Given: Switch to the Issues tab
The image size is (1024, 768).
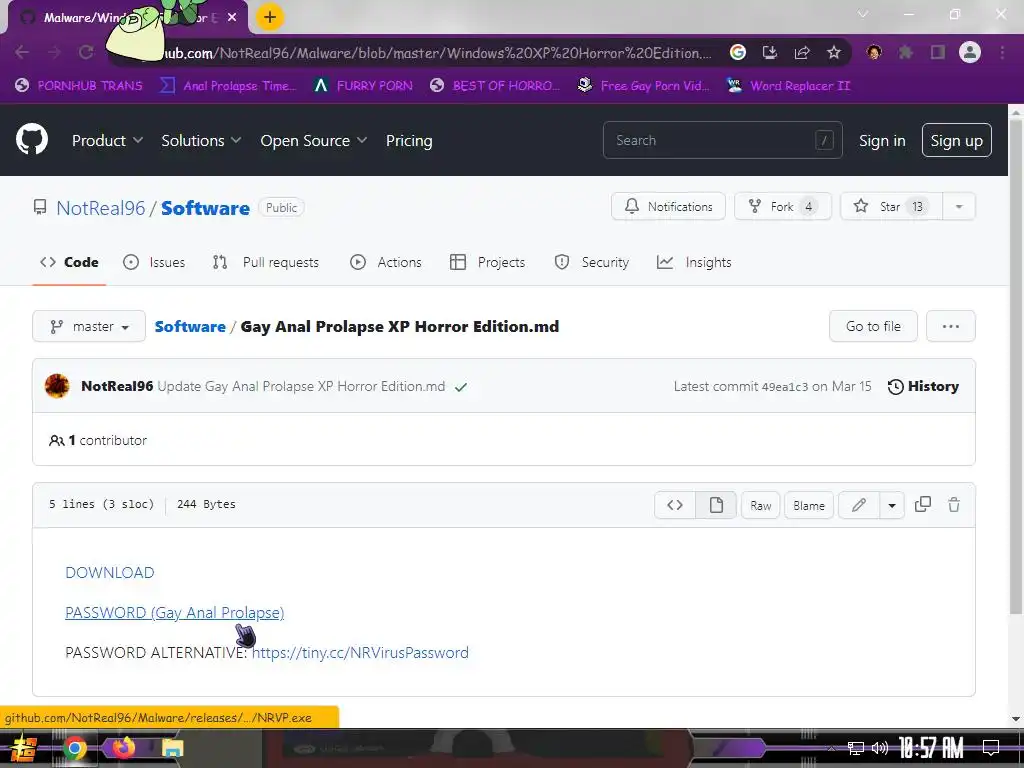Looking at the screenshot, I should pyautogui.click(x=154, y=262).
